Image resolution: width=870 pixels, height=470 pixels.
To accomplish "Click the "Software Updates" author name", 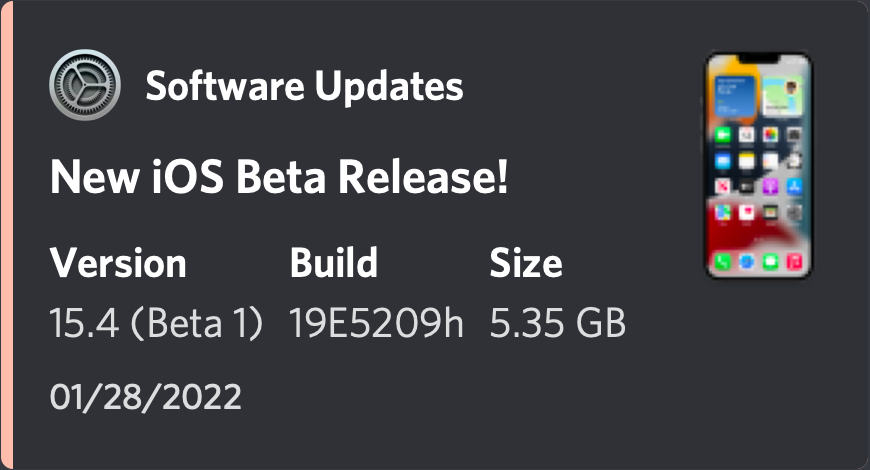I will [304, 87].
